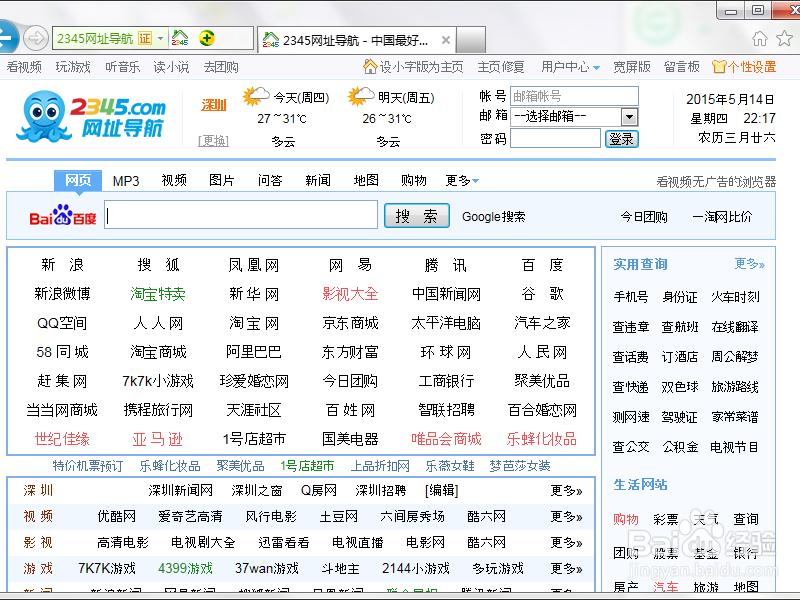This screenshot has width=800, height=600.
Task: Select the MP3 search tab
Action: pos(126,181)
